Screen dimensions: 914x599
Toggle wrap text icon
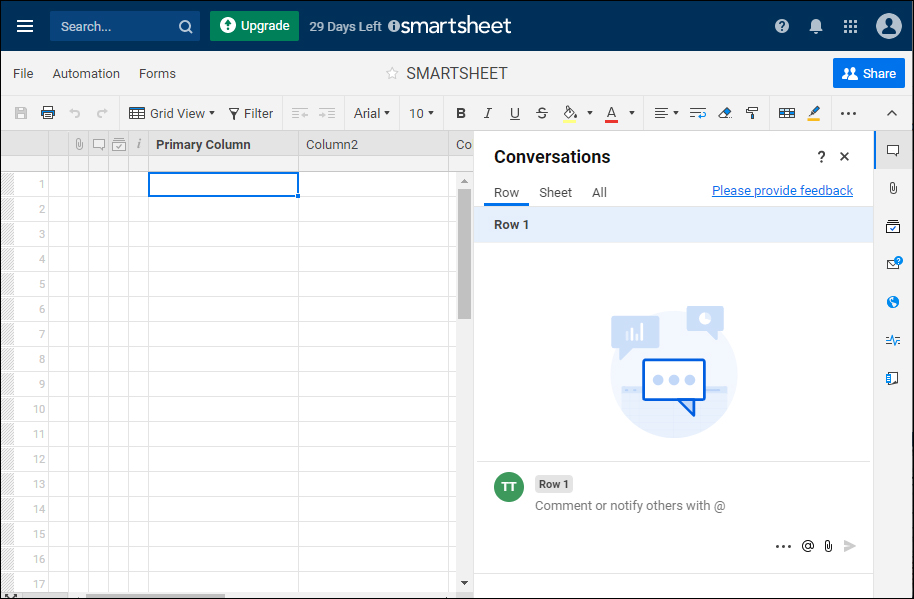click(697, 113)
